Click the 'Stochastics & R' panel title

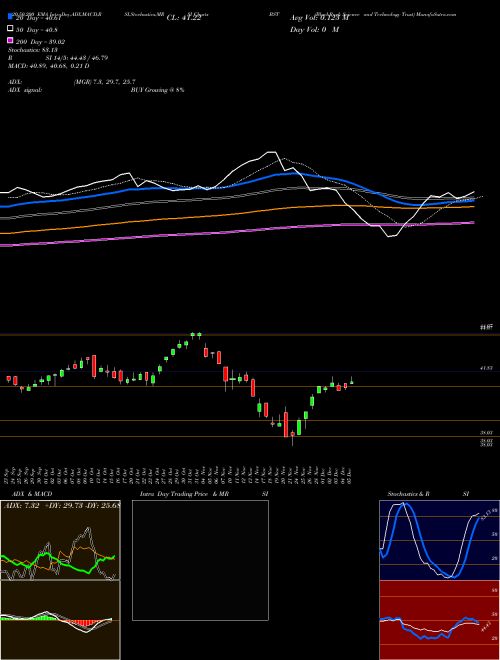(x=408, y=494)
